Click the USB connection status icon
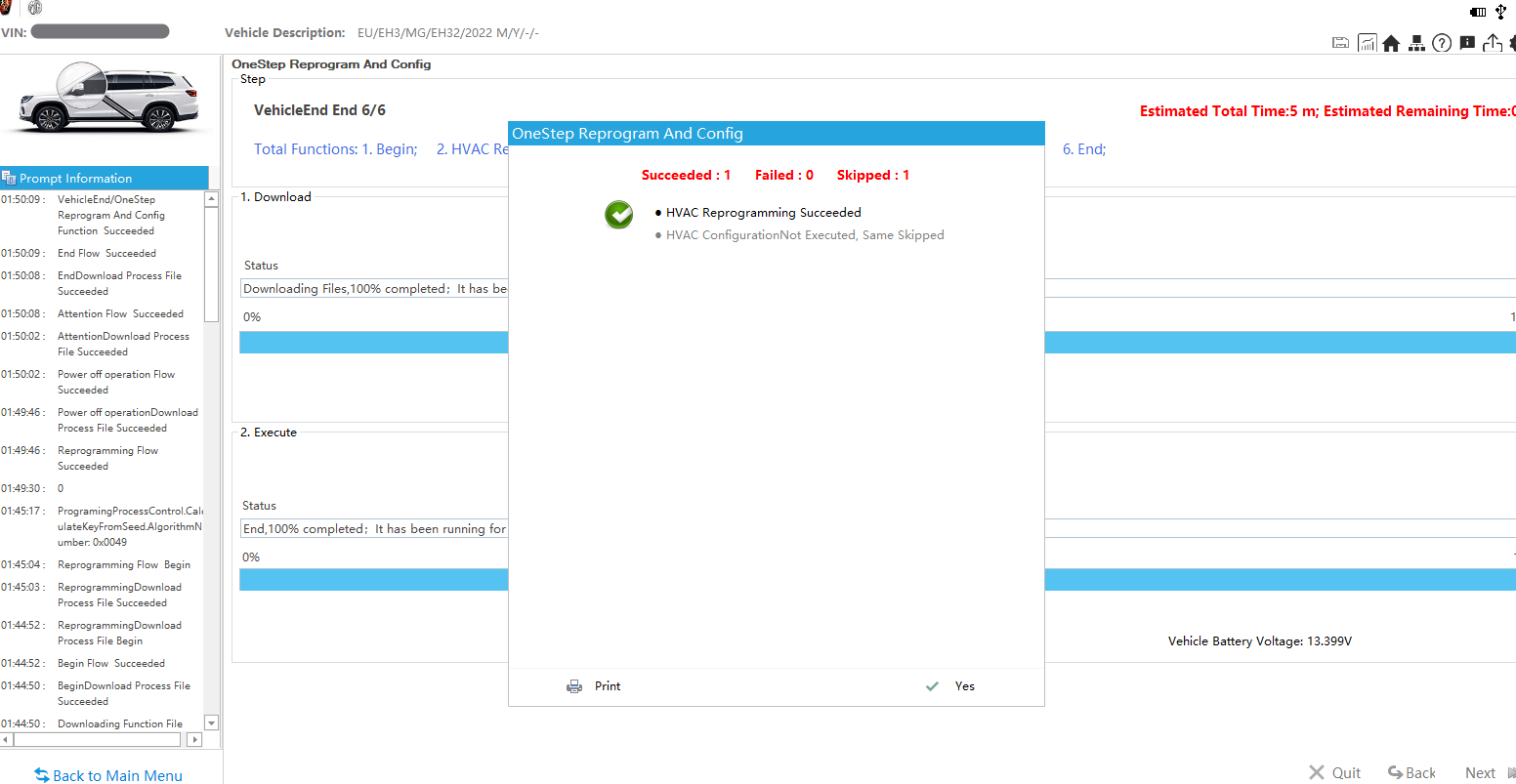 [x=1501, y=12]
